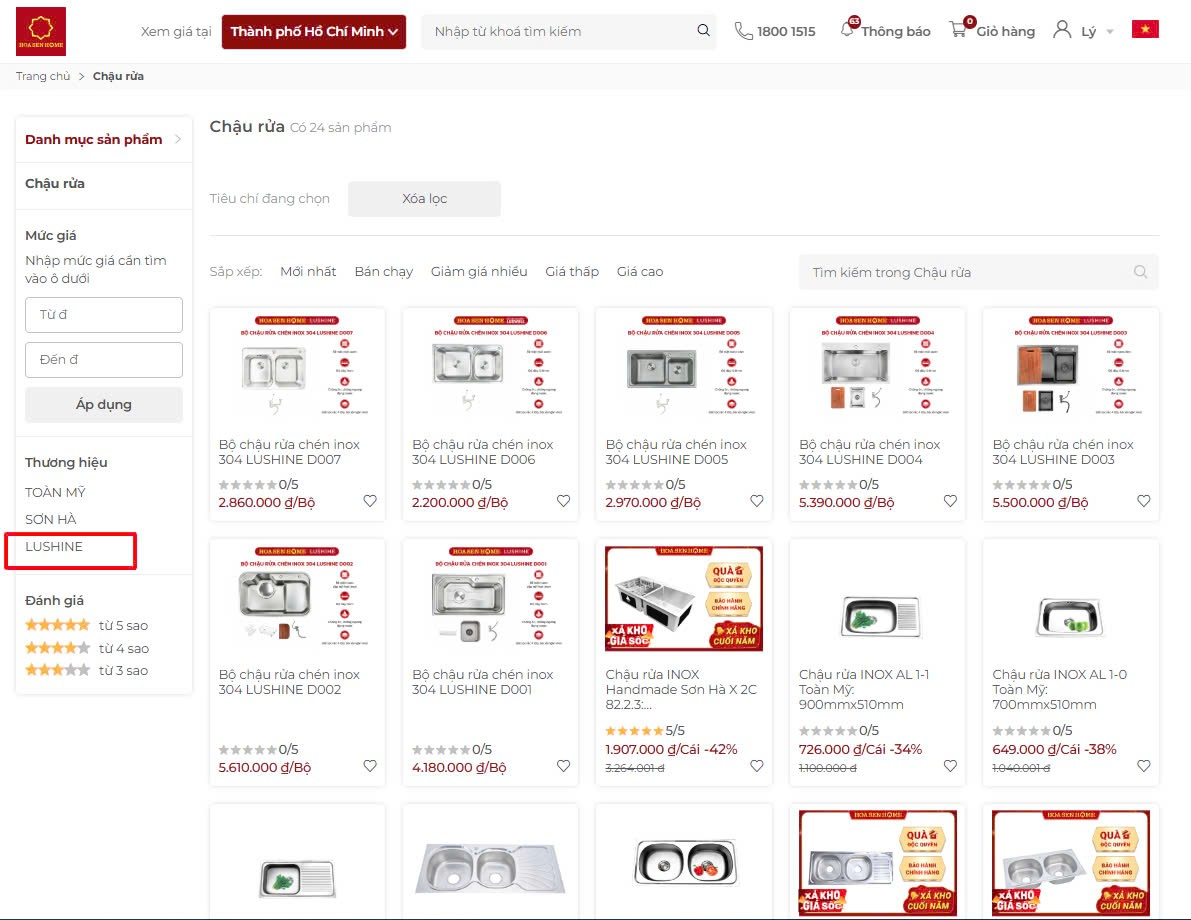Open LUSHINE D005 product image
The width and height of the screenshot is (1191, 920).
coord(684,366)
